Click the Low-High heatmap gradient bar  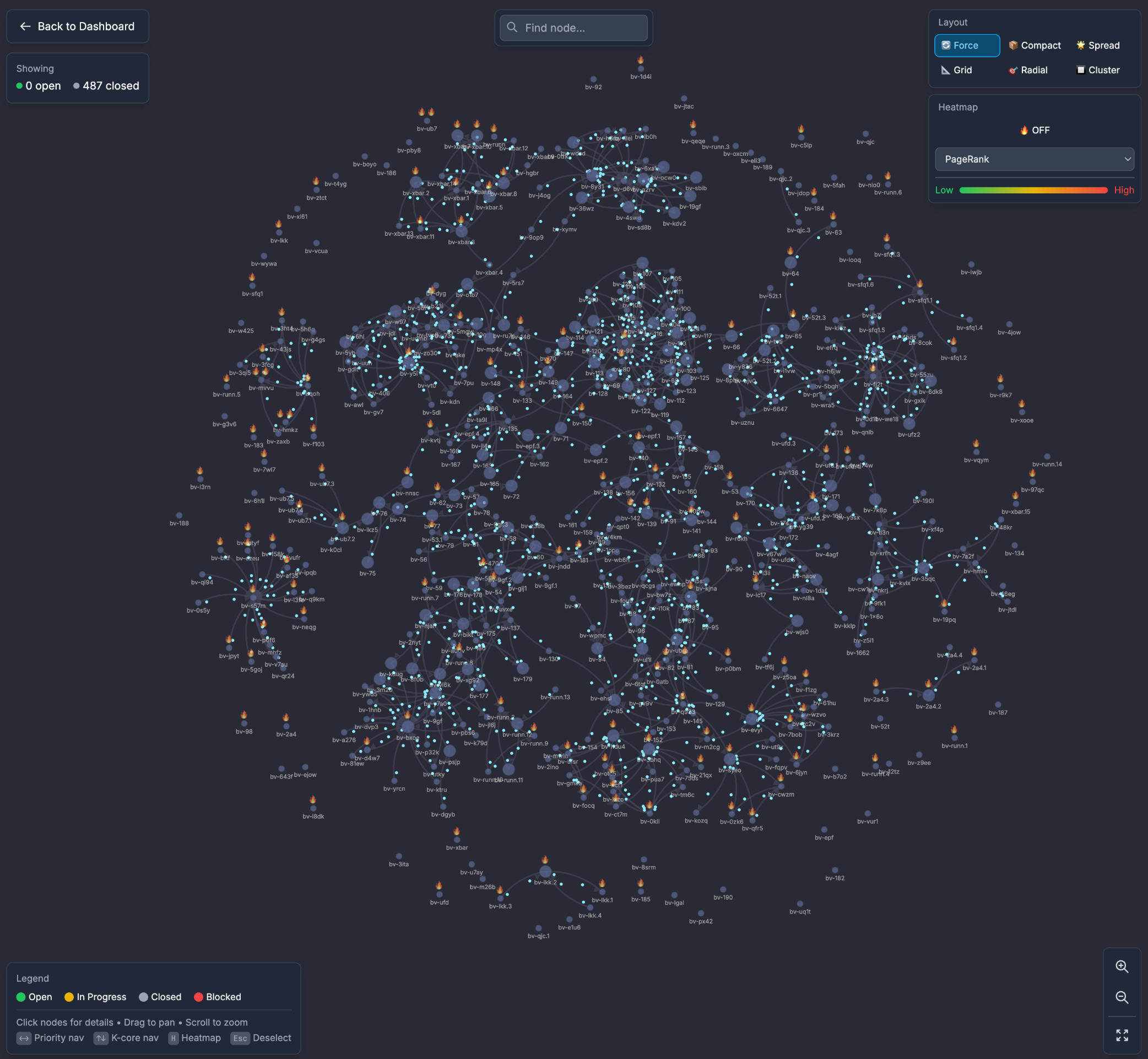(x=1033, y=190)
